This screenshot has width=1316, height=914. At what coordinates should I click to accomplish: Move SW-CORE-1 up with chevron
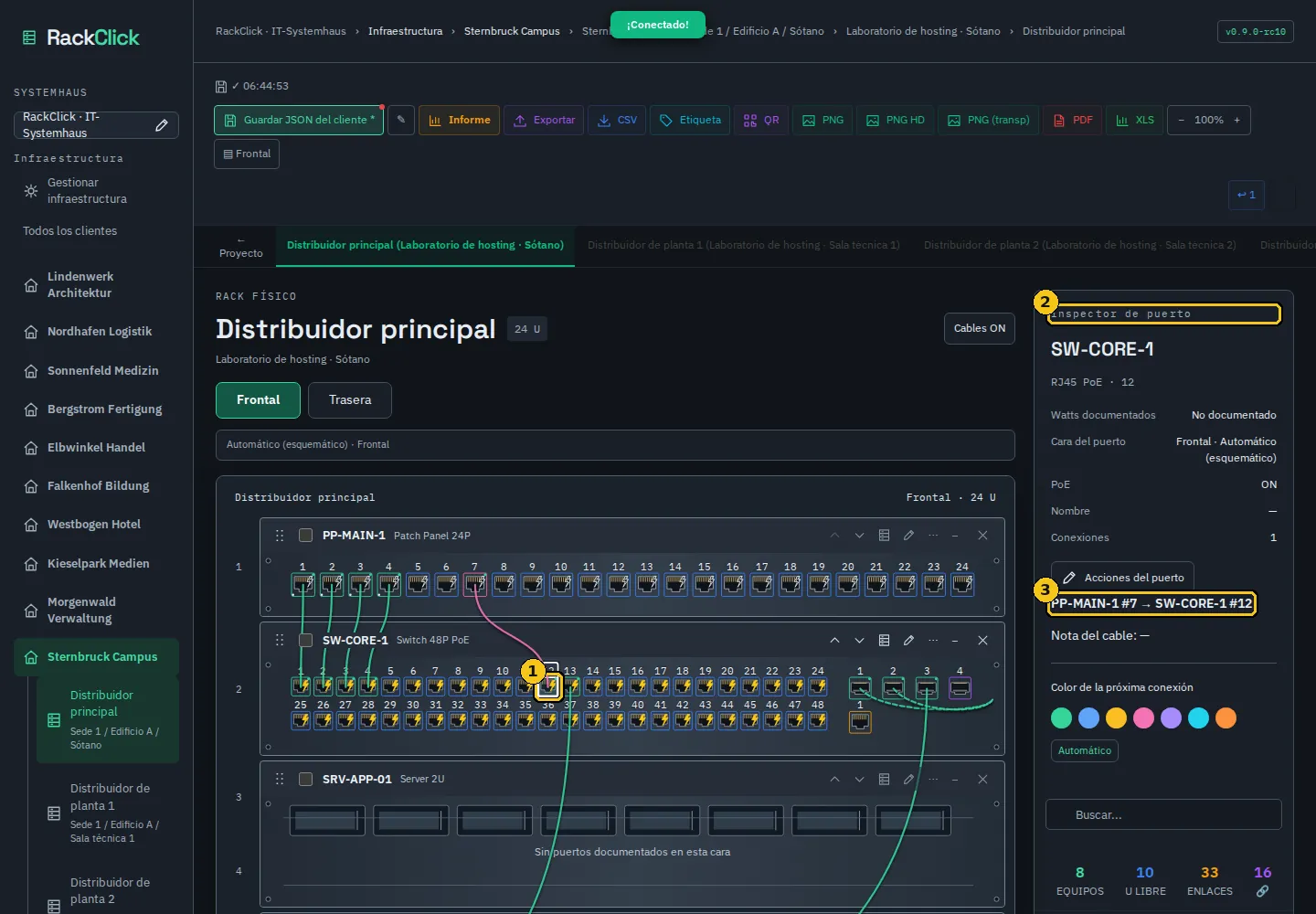click(x=834, y=641)
